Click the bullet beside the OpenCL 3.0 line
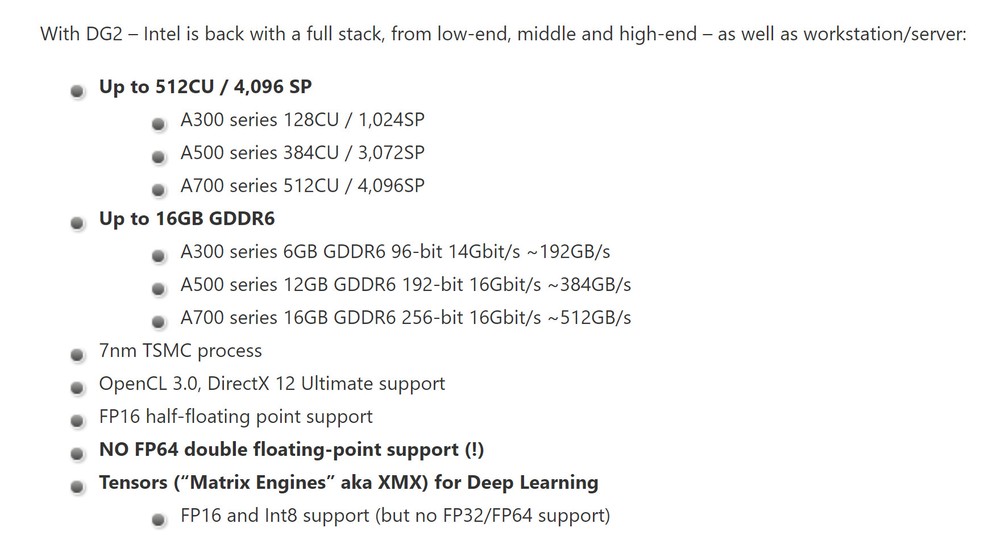This screenshot has height=541, width=1000. [77, 388]
